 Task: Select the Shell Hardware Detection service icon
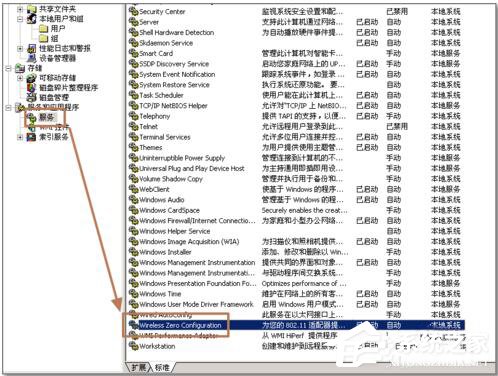point(133,32)
